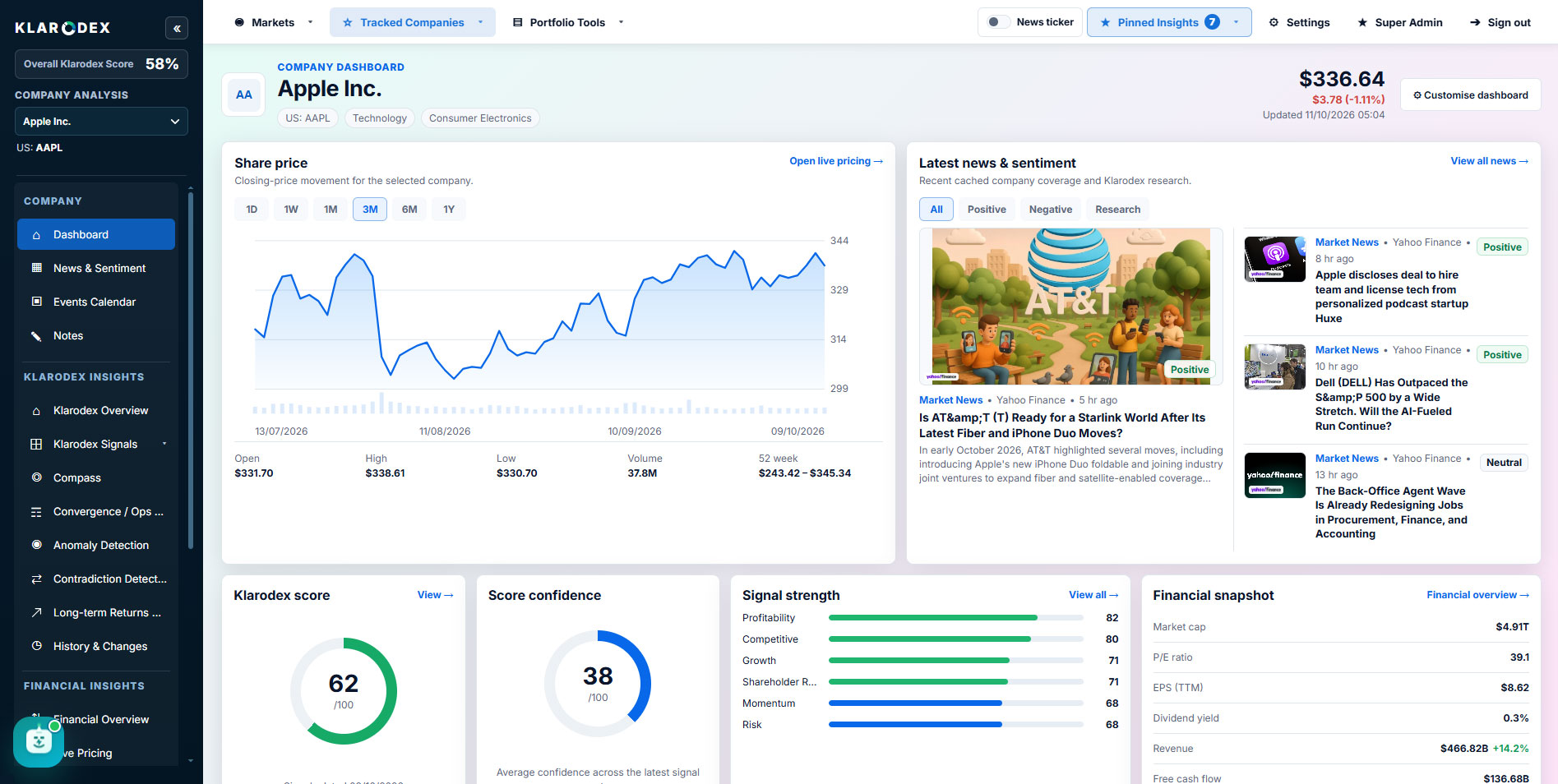Open the Tracked Companies dropdown
This screenshot has width=1558, height=784.
coord(413,22)
